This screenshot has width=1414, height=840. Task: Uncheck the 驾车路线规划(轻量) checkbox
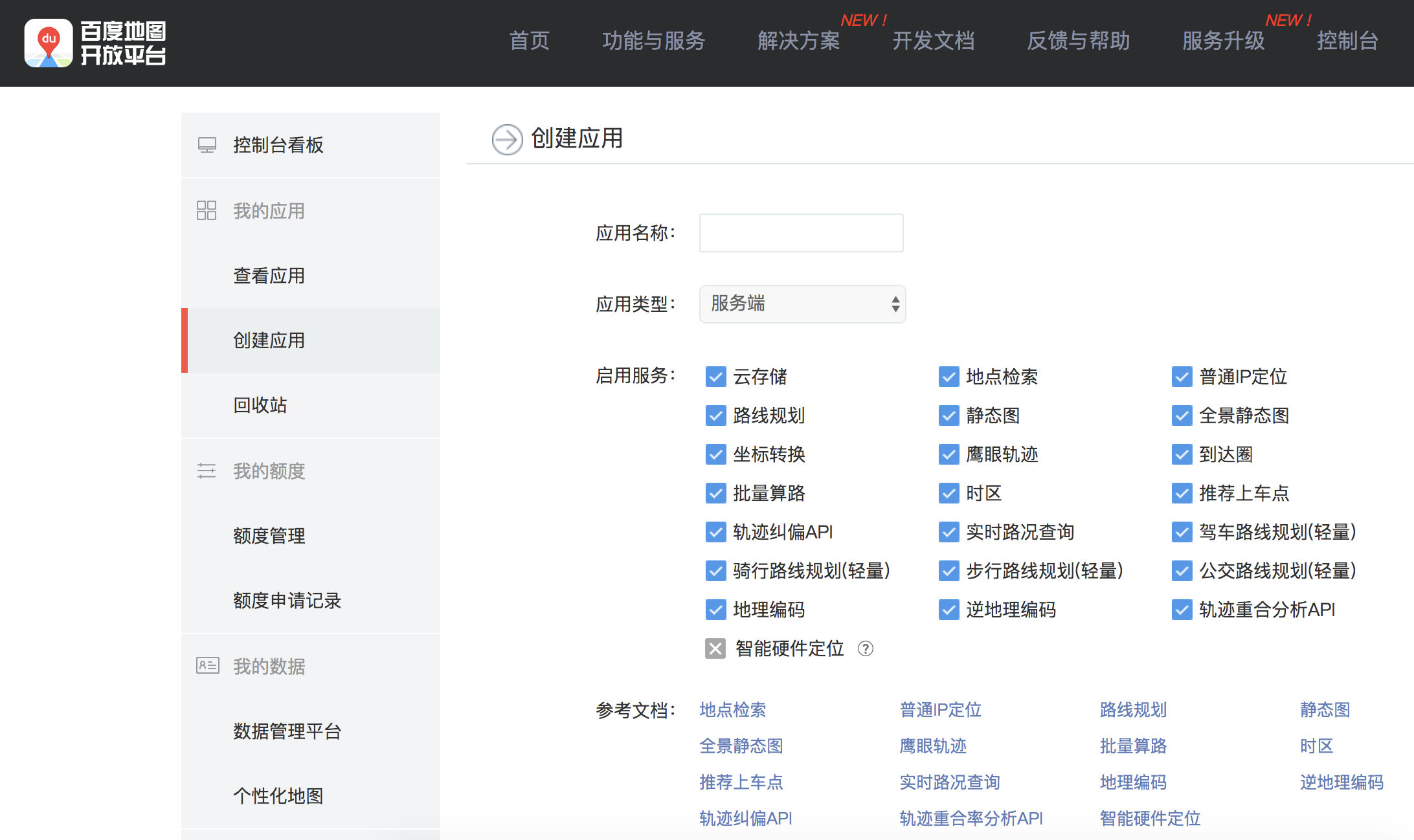[x=1182, y=532]
